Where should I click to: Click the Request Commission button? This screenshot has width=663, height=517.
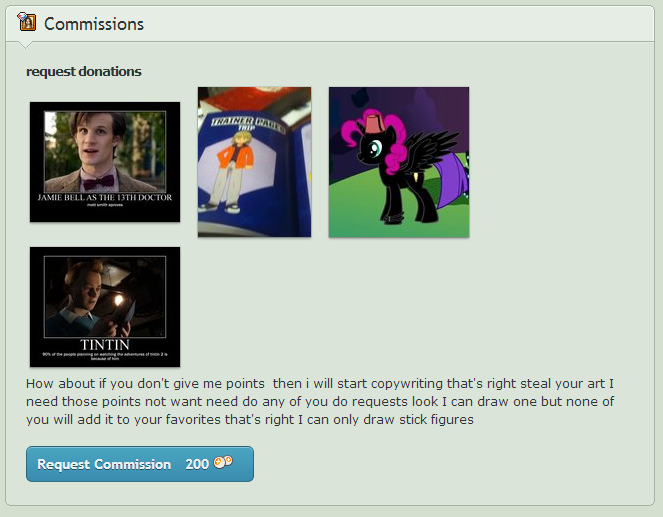pos(140,464)
